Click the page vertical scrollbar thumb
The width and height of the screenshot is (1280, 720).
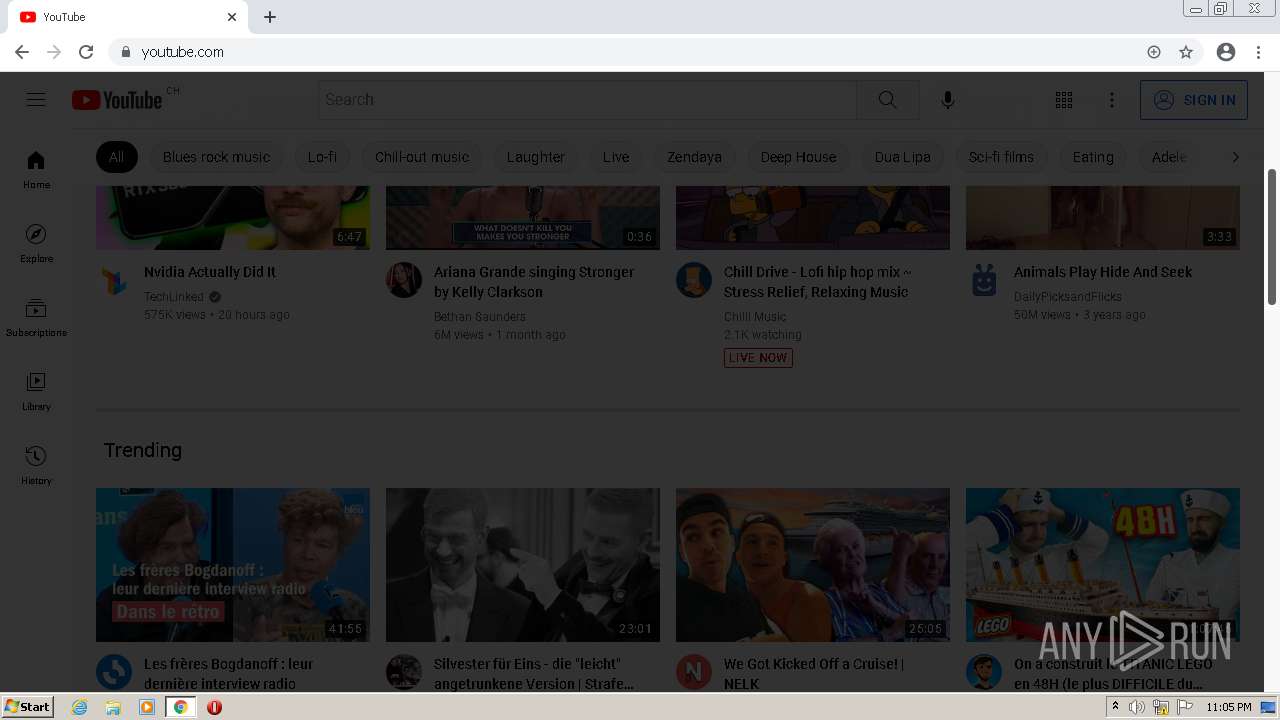pyautogui.click(x=1272, y=237)
